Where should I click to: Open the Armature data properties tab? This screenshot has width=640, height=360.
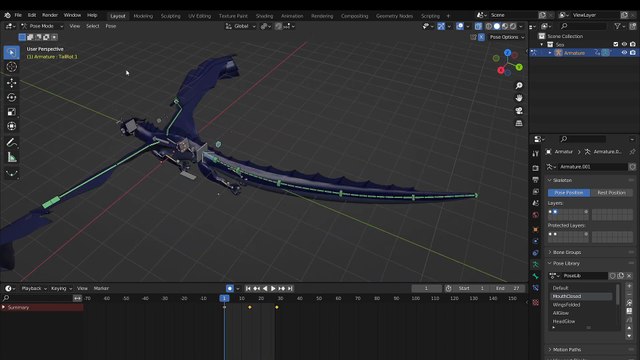pos(536,264)
